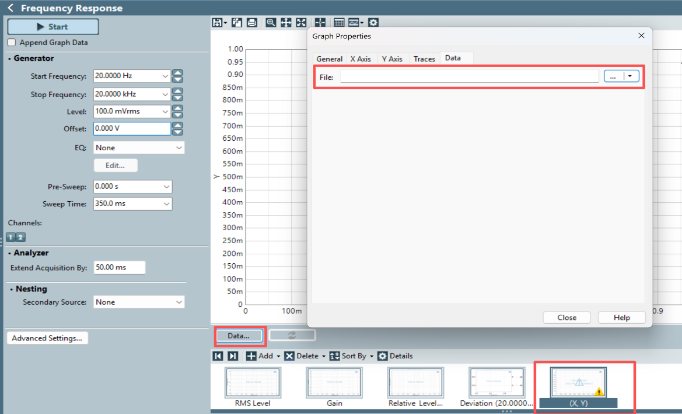Click the graph legend traces icon
682x414 pixels.
tap(353, 22)
